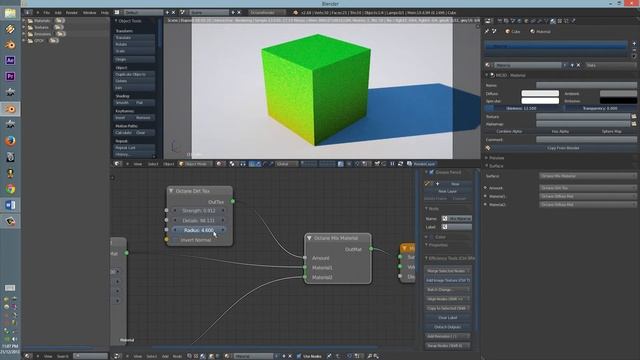This screenshot has height=360, width=640.
Task: Open Microsoft Word from the taskbar
Action: [10, 205]
